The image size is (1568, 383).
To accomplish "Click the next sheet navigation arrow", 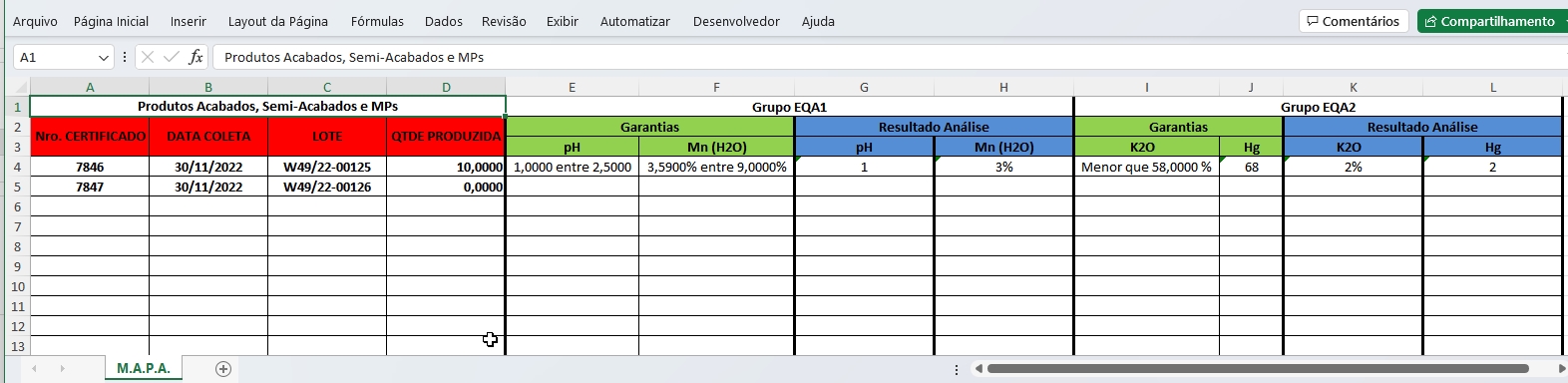I will coord(62,369).
